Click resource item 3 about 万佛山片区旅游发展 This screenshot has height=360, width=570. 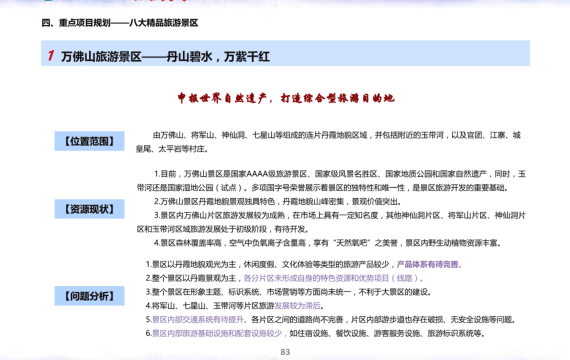pos(331,222)
